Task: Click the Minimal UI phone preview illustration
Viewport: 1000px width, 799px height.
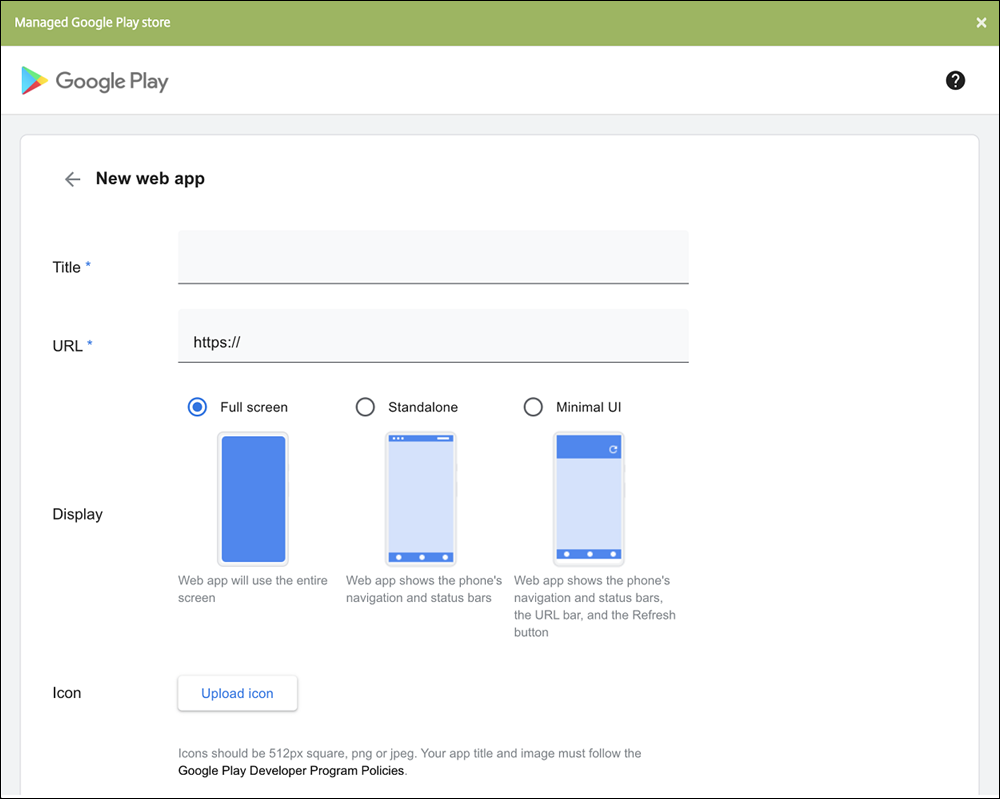Action: tap(589, 499)
